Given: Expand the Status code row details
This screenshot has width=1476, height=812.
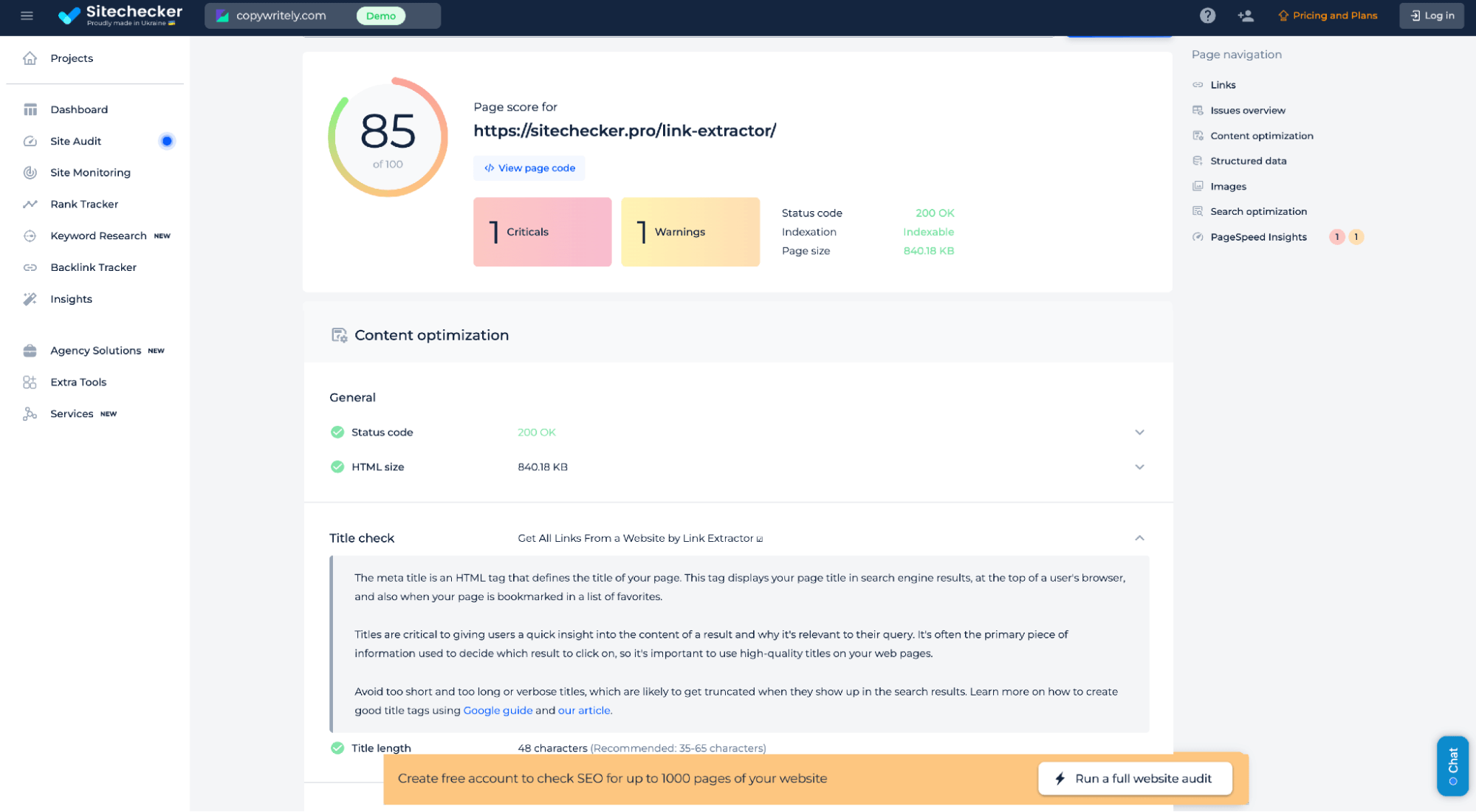Looking at the screenshot, I should (1138, 432).
